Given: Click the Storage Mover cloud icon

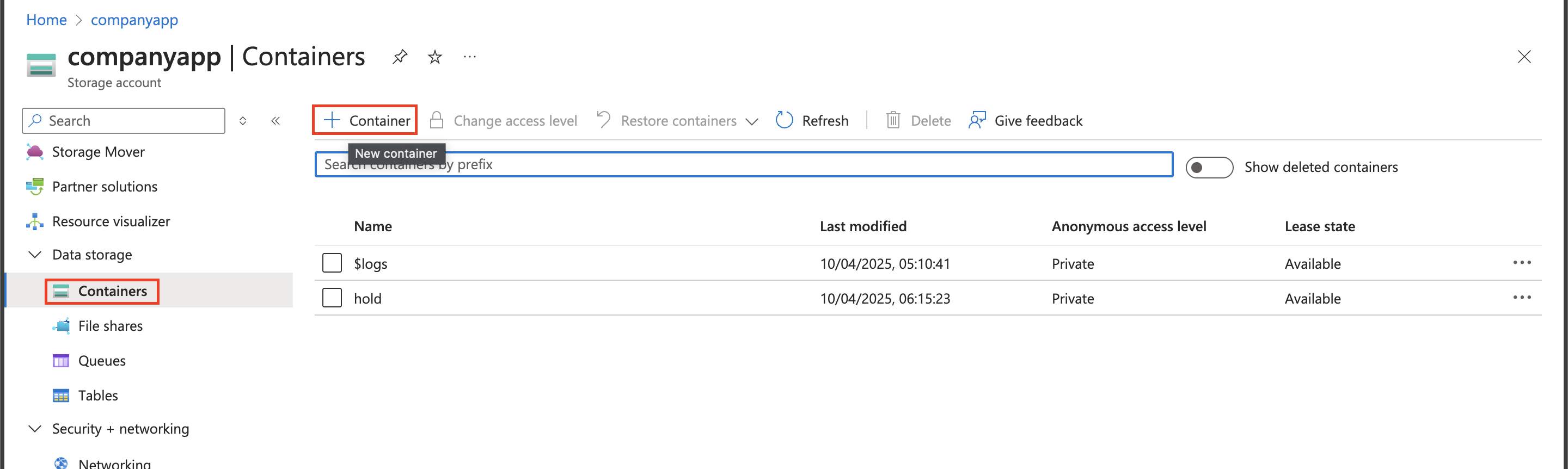Looking at the screenshot, I should coord(35,152).
